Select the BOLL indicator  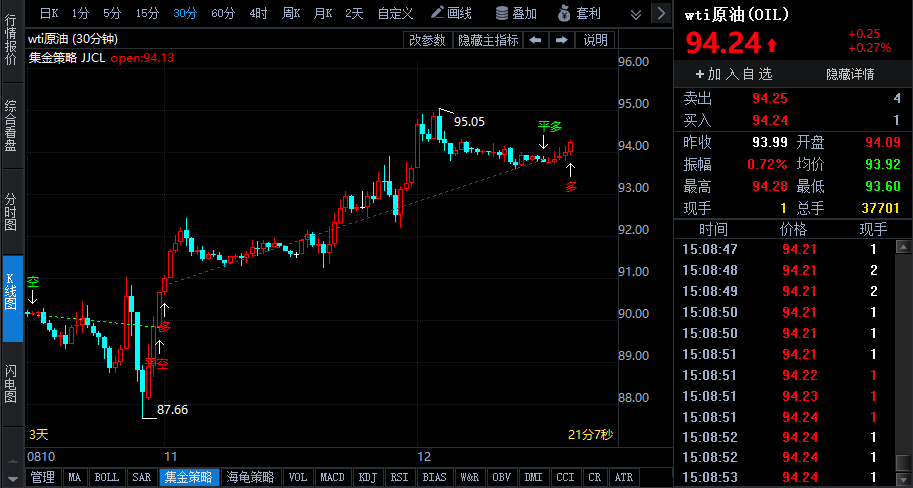pos(107,477)
